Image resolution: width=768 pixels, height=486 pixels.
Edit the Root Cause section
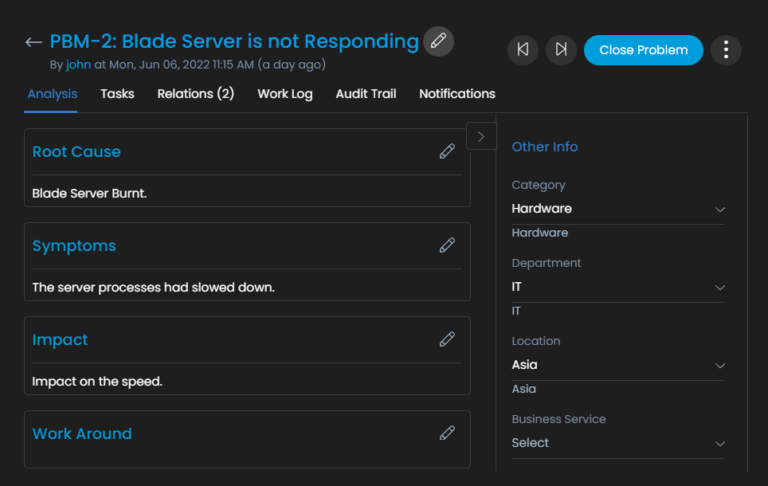coord(447,152)
